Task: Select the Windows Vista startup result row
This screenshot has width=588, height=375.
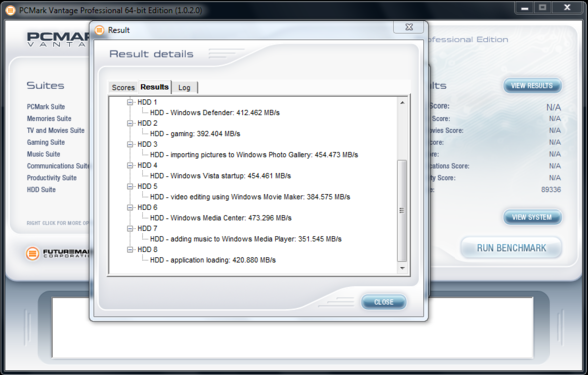Action: [x=220, y=176]
